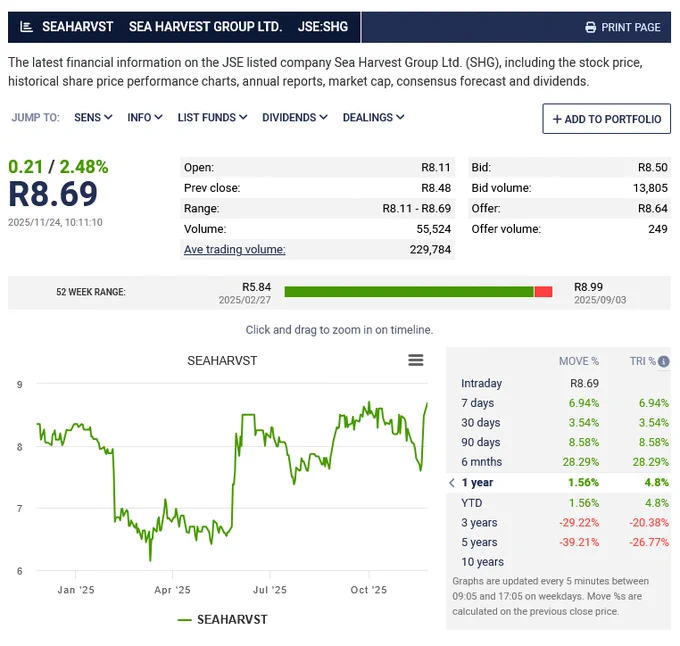Screen dimensions: 680x646
Task: Click the Open value R8.11
Action: tap(436, 167)
